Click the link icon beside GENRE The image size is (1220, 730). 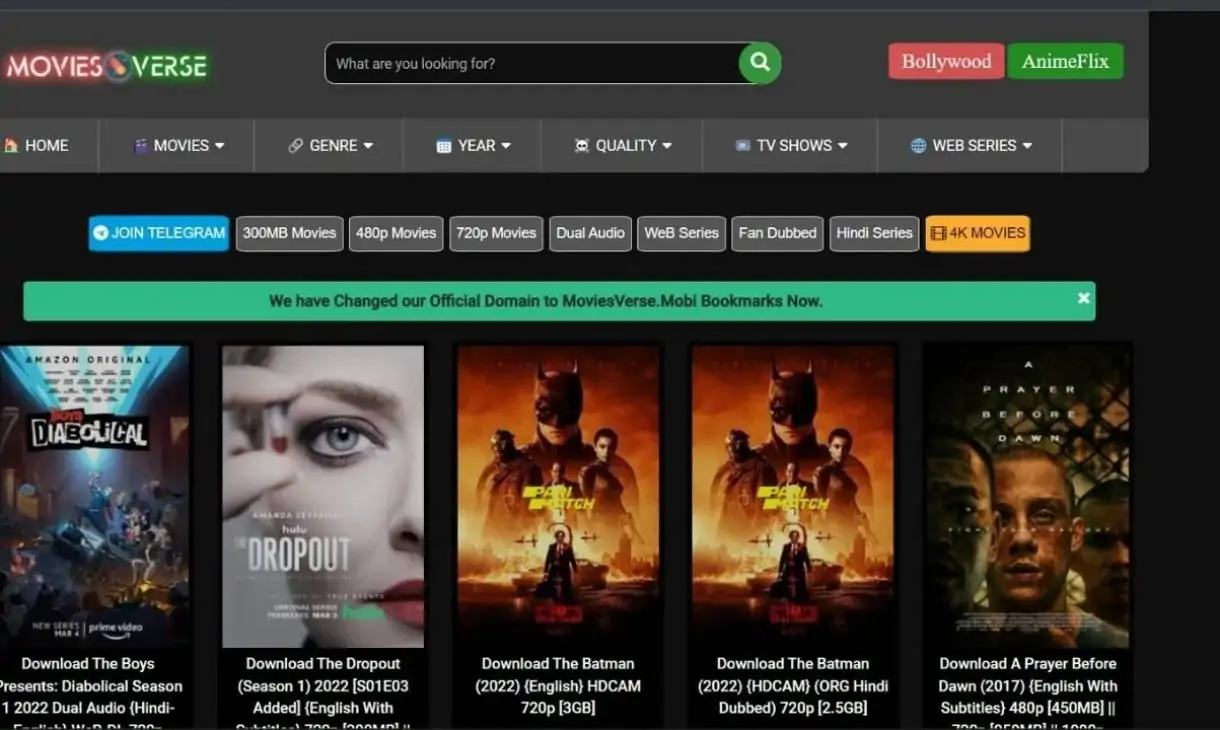tap(296, 145)
